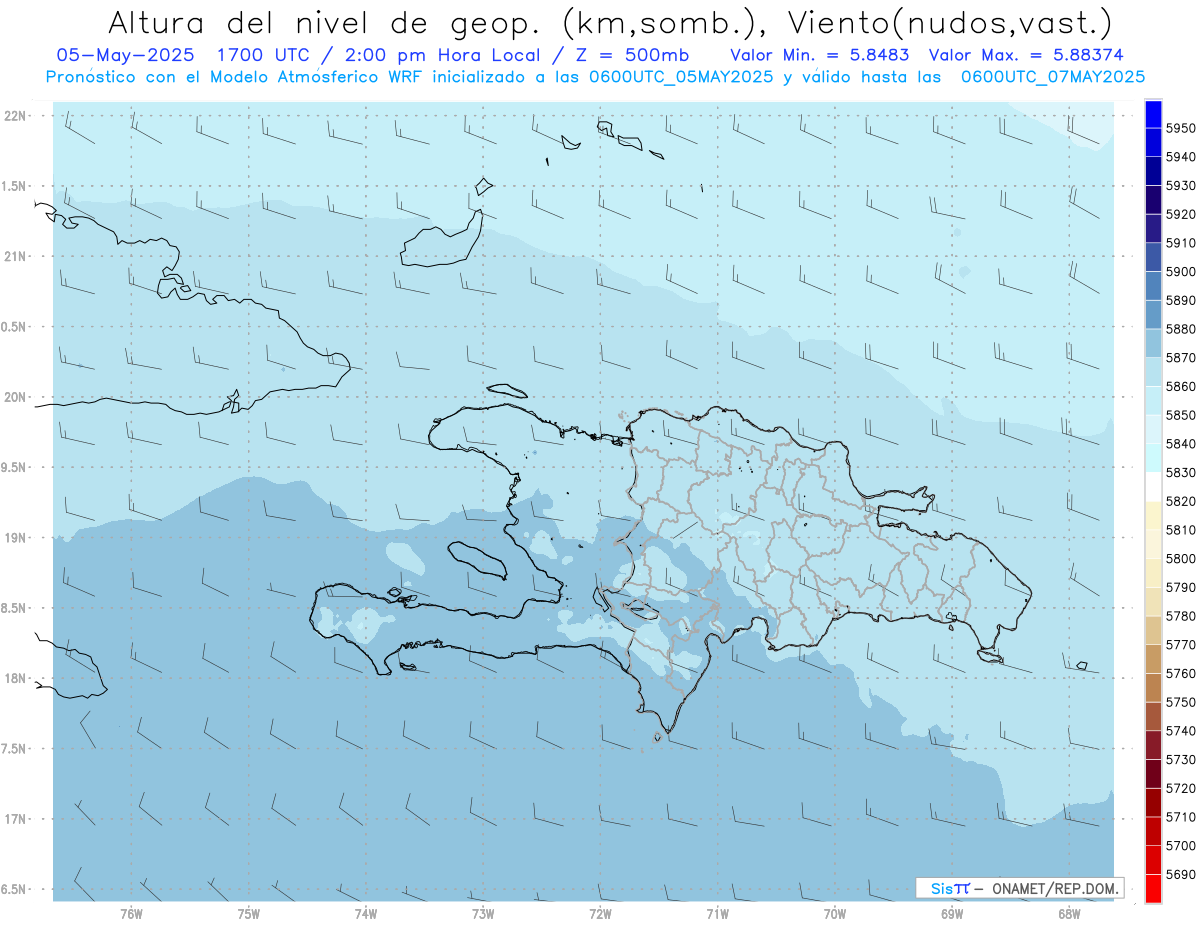Click the '22N' latitude label
Image resolution: width=1200 pixels, height=927 pixels.
point(15,116)
